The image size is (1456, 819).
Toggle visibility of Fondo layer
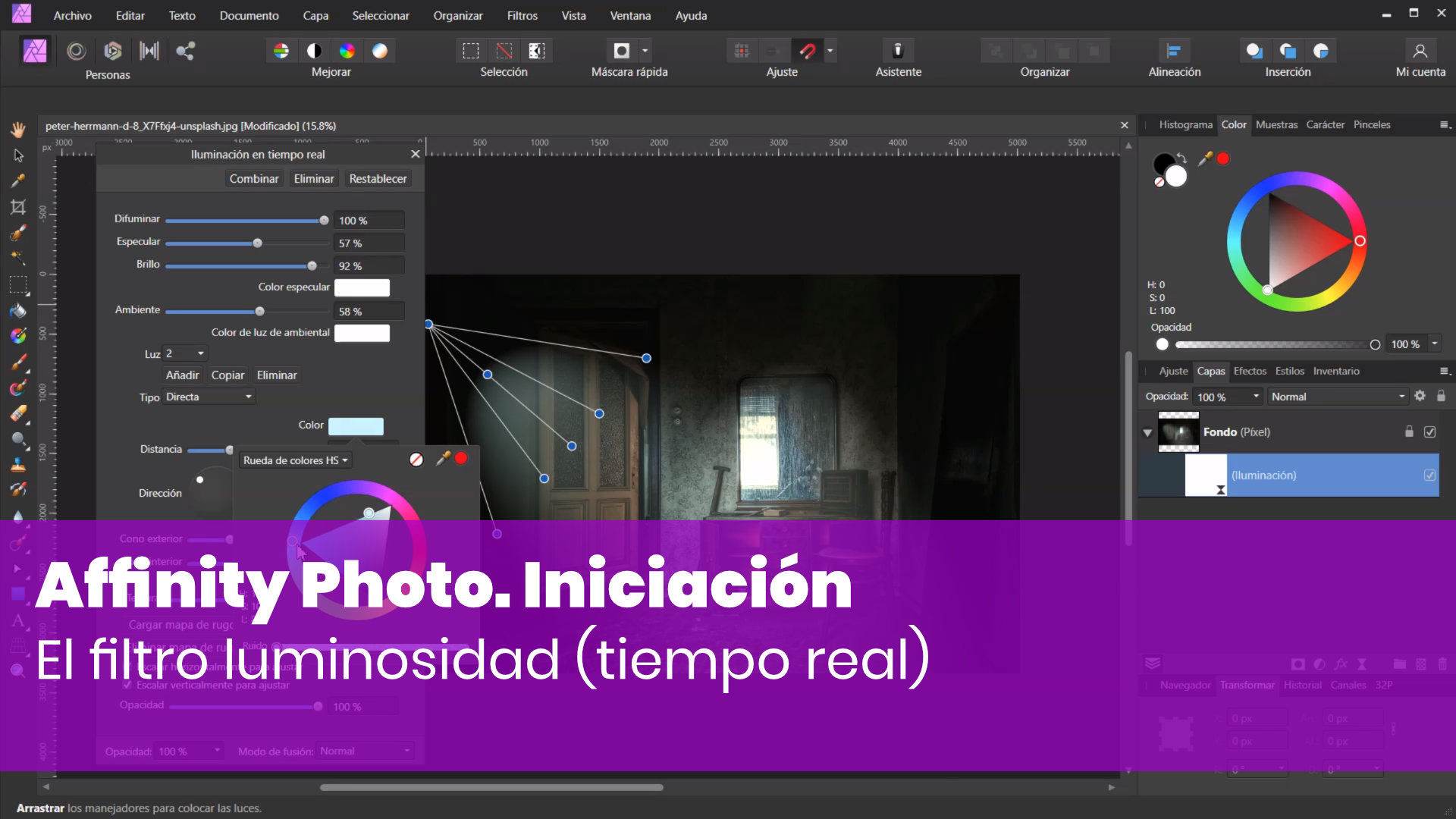click(x=1429, y=431)
